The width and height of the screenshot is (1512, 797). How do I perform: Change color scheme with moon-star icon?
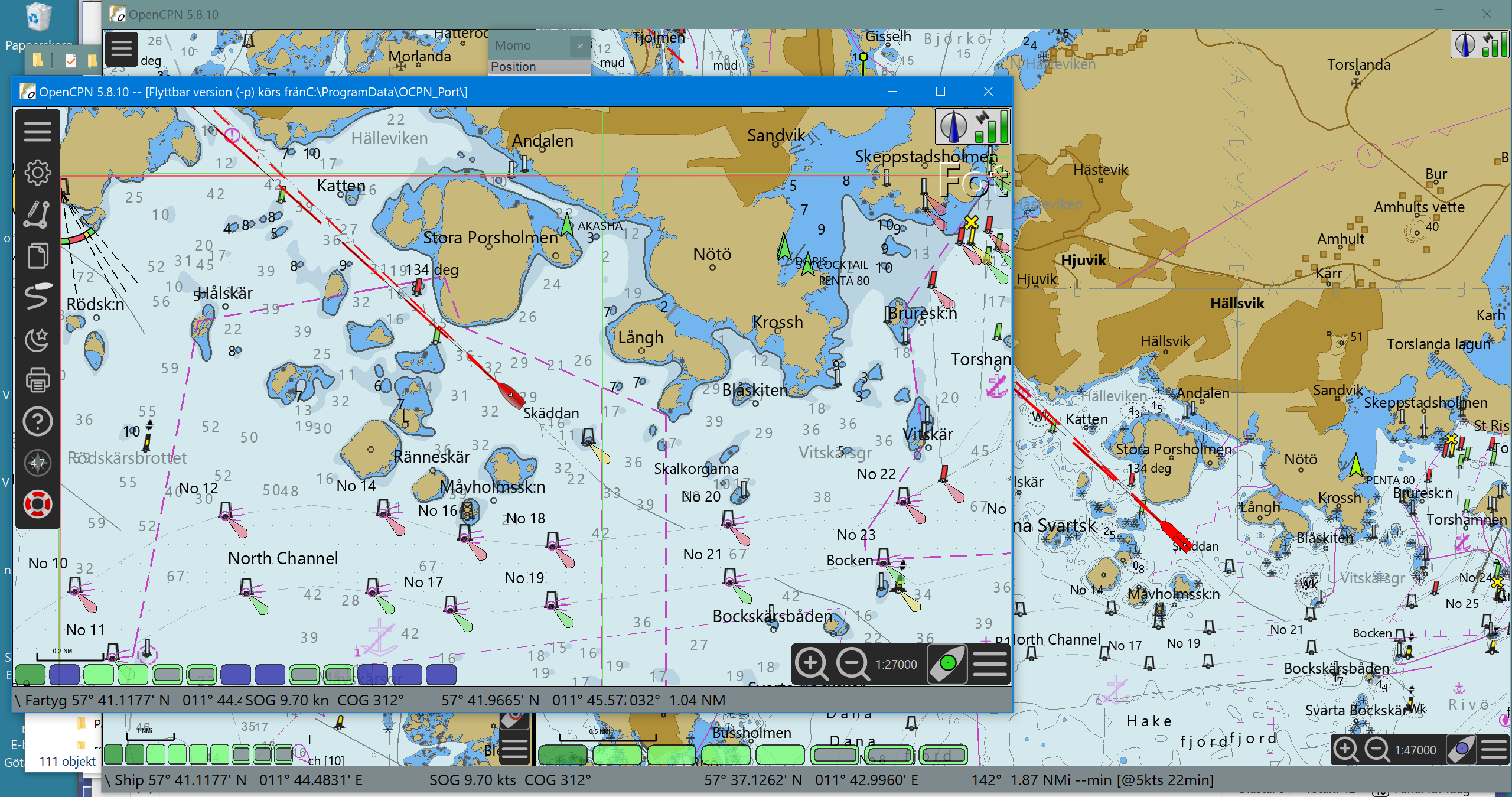(x=37, y=339)
